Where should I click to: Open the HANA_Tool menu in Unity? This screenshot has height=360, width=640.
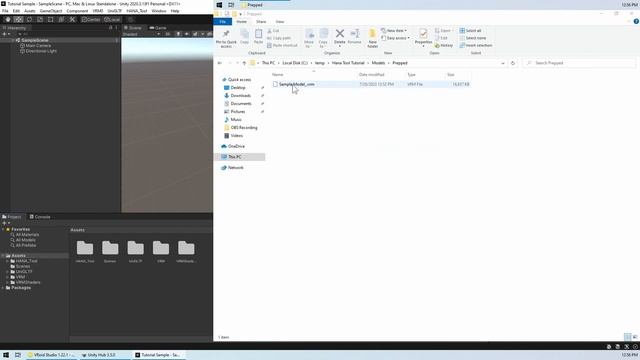coord(137,11)
